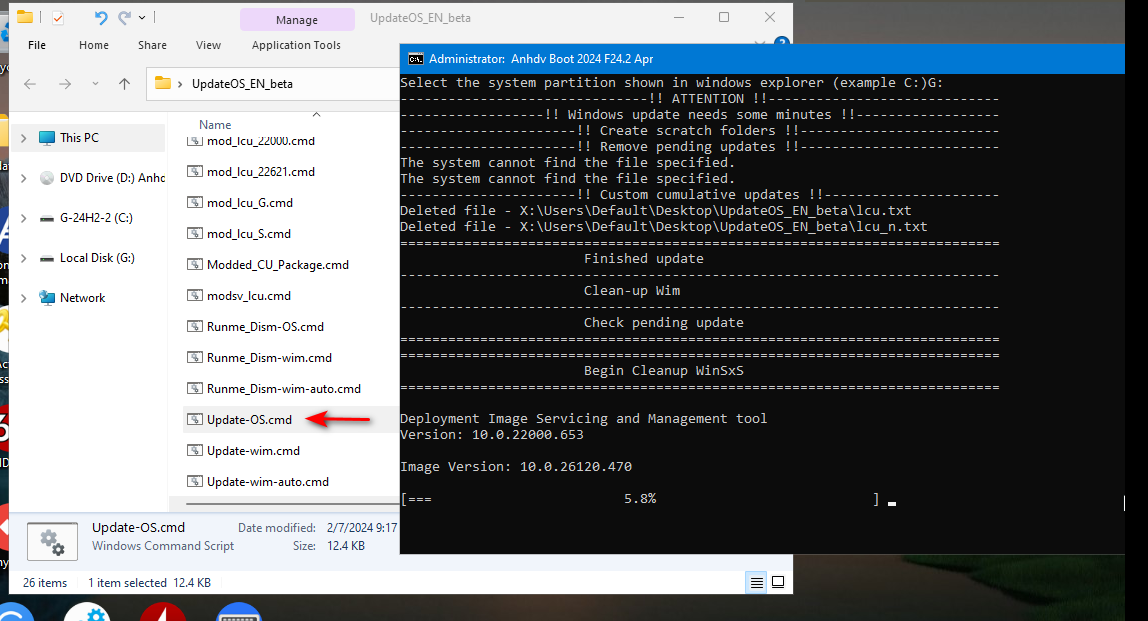Open the Application Tools ribbon tab
The height and width of the screenshot is (621, 1148).
(x=296, y=45)
